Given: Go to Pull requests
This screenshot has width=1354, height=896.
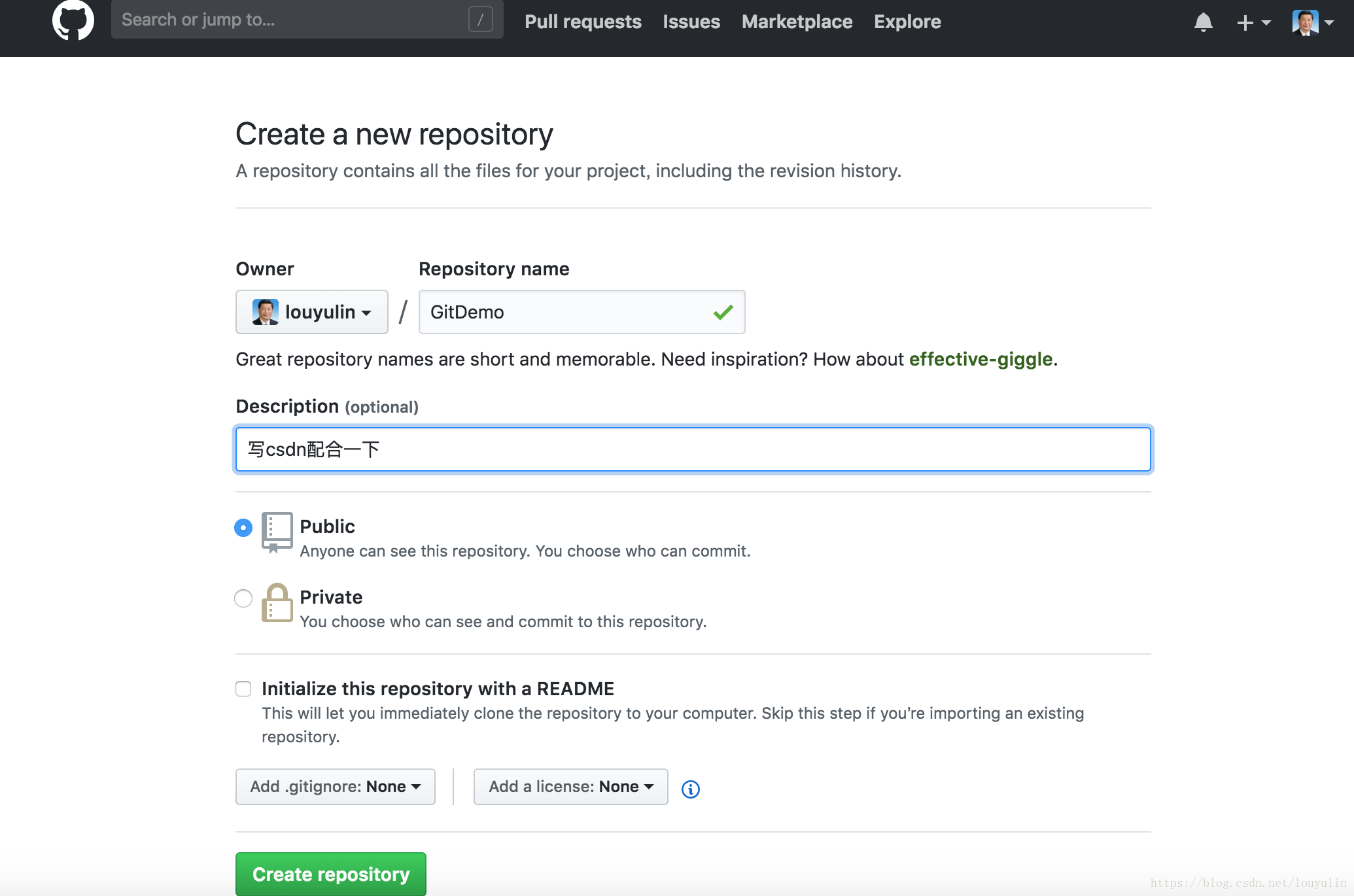Looking at the screenshot, I should point(583,22).
